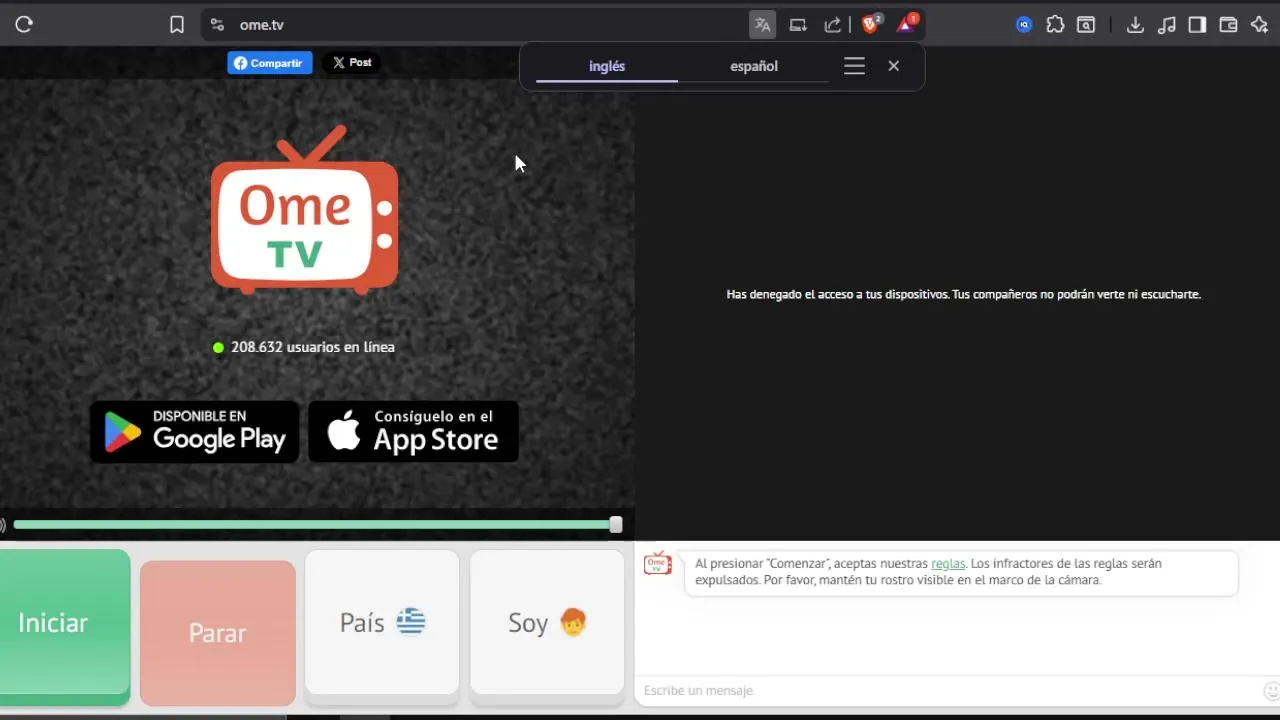Open Leo AI sparkle icon
Screen dimensions: 1280x720
click(x=1259, y=25)
